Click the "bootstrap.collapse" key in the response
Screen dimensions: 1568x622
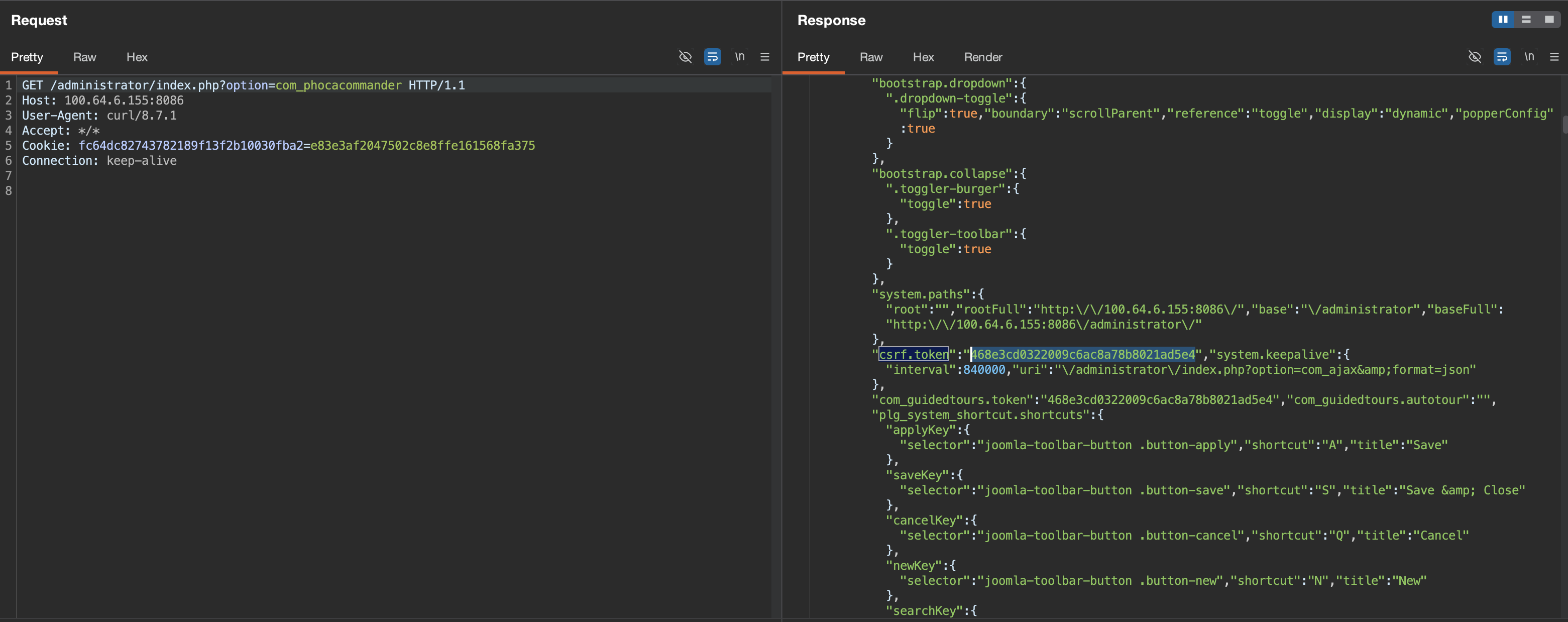click(941, 174)
